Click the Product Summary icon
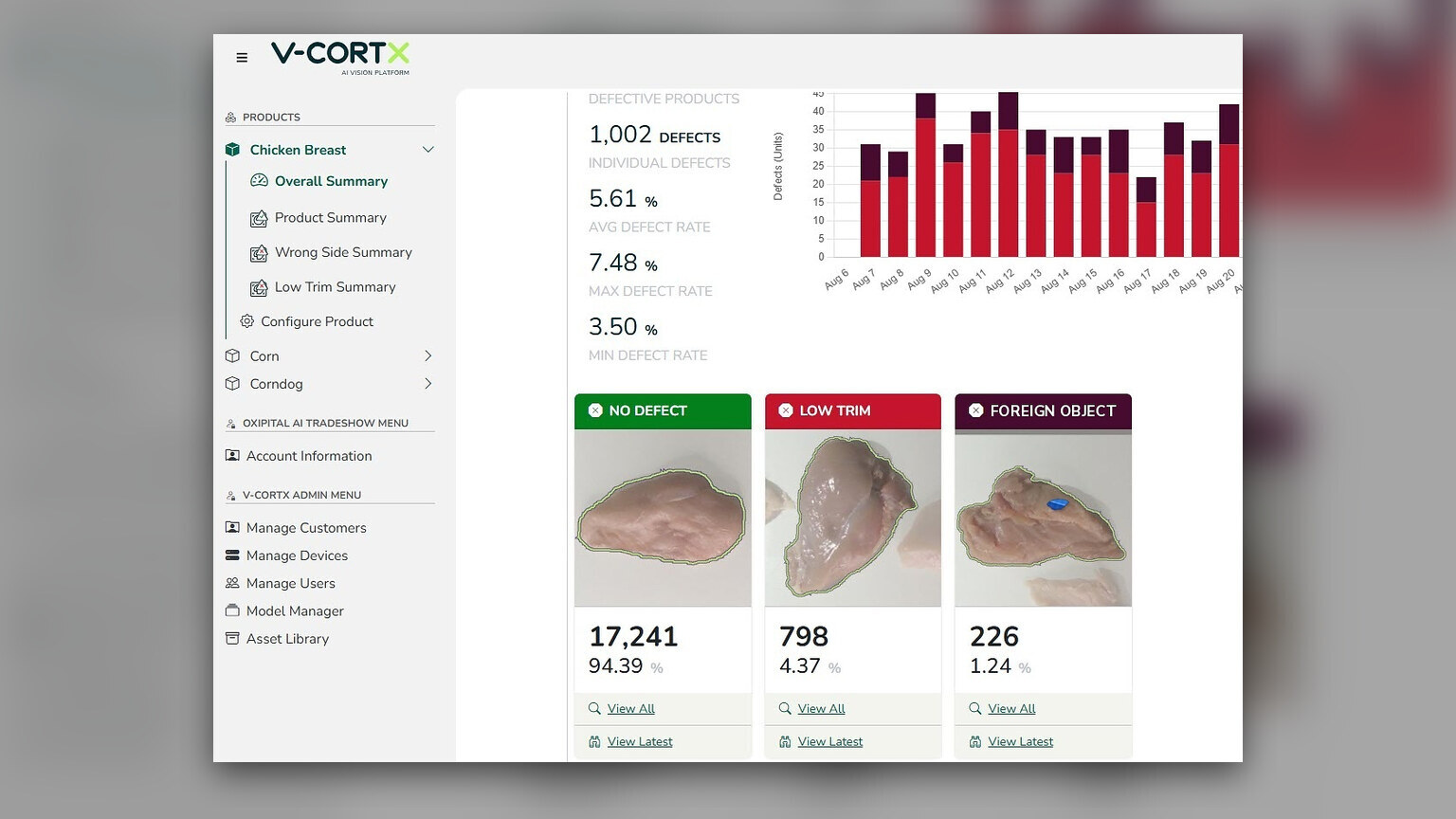The image size is (1456, 819). point(259,219)
